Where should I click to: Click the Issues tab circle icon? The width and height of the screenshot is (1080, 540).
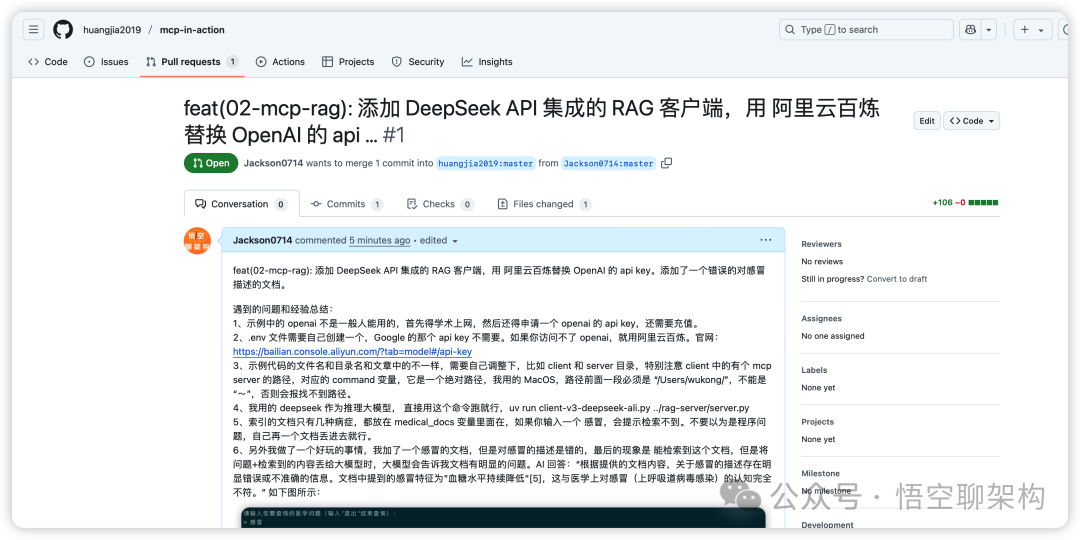point(90,61)
